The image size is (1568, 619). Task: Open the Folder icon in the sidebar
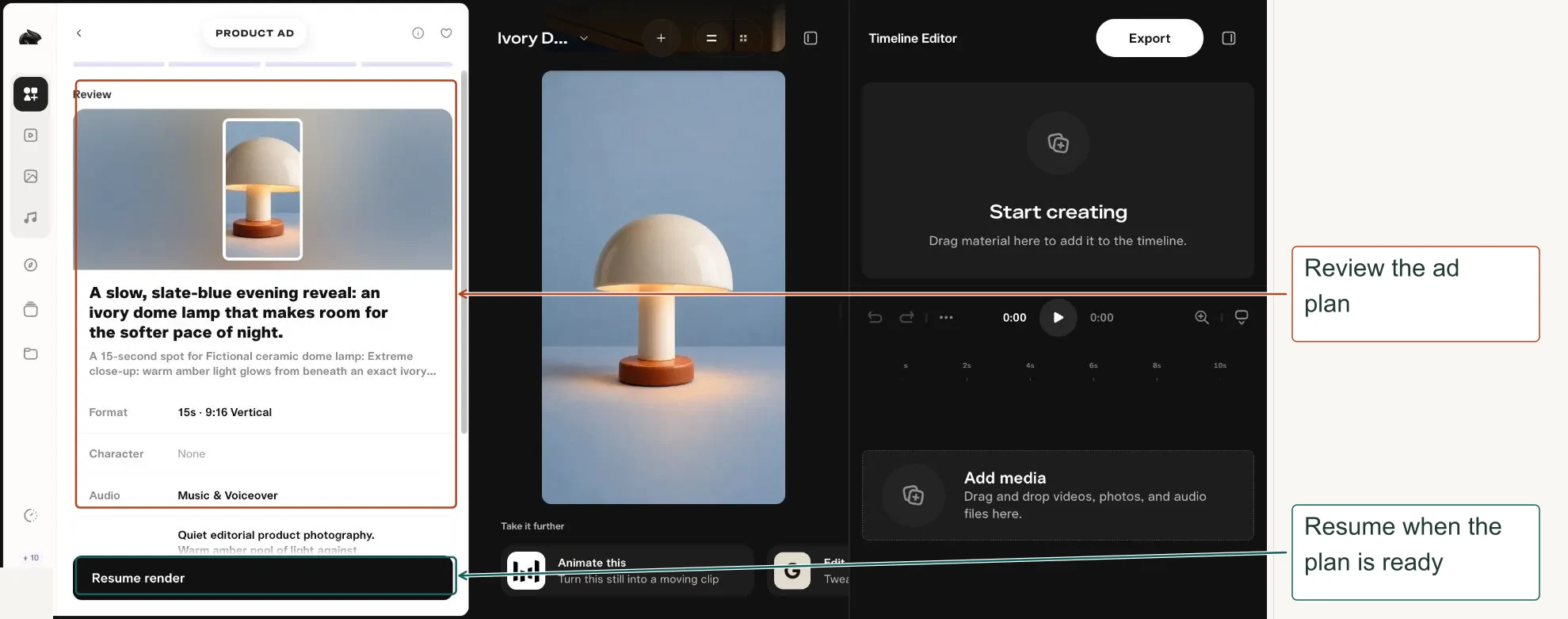[x=31, y=353]
